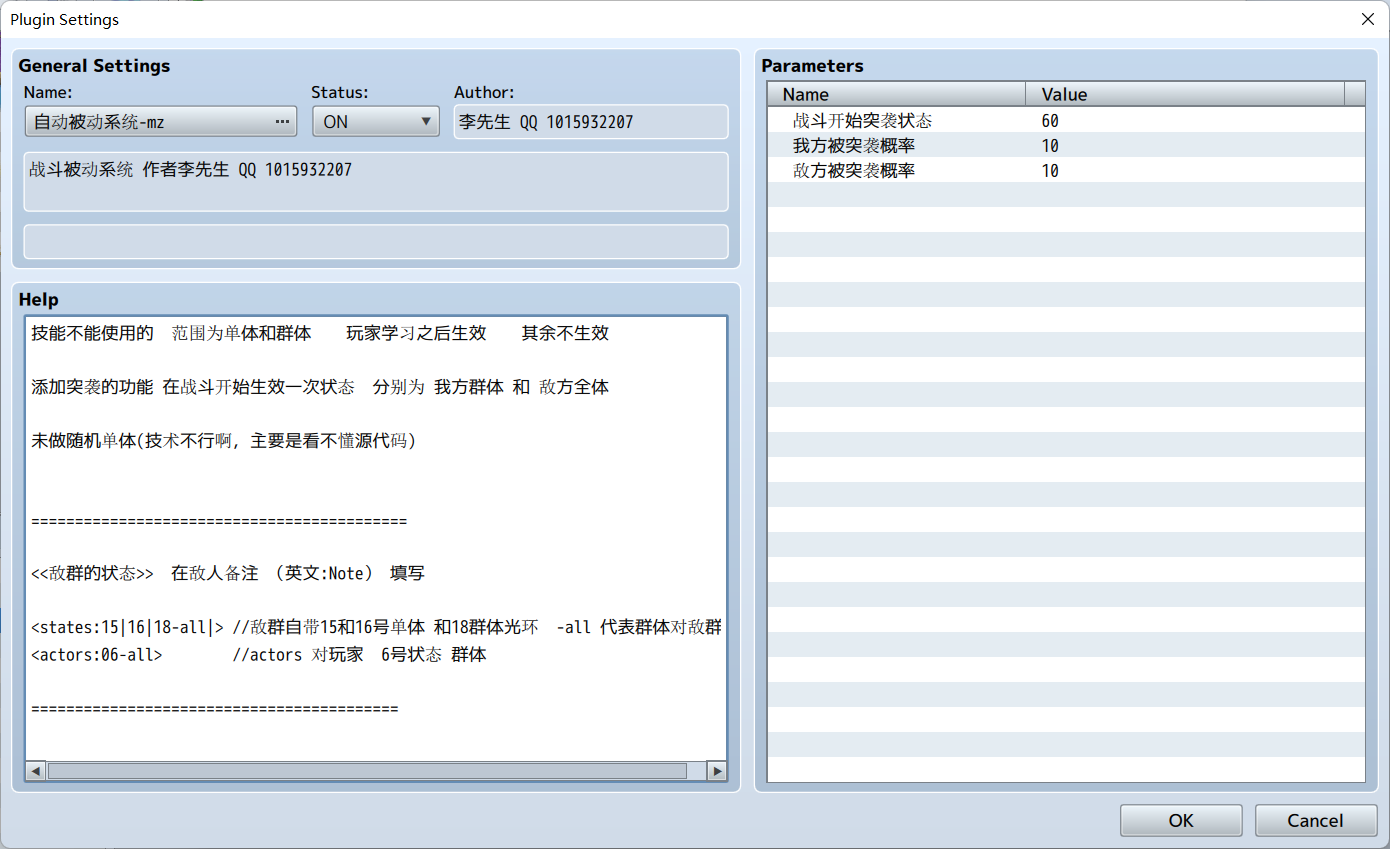Viewport: 1390px width, 849px height.
Task: Click the description box 战斗被动系统
Action: 376,181
